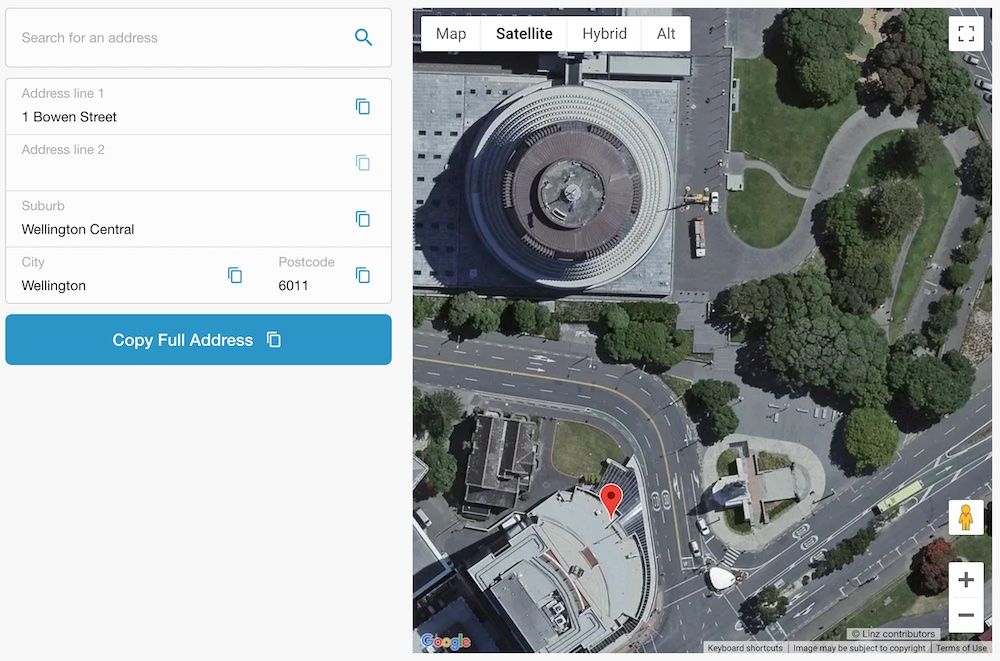
Task: Open the Terms of Use link
Action: 961,647
